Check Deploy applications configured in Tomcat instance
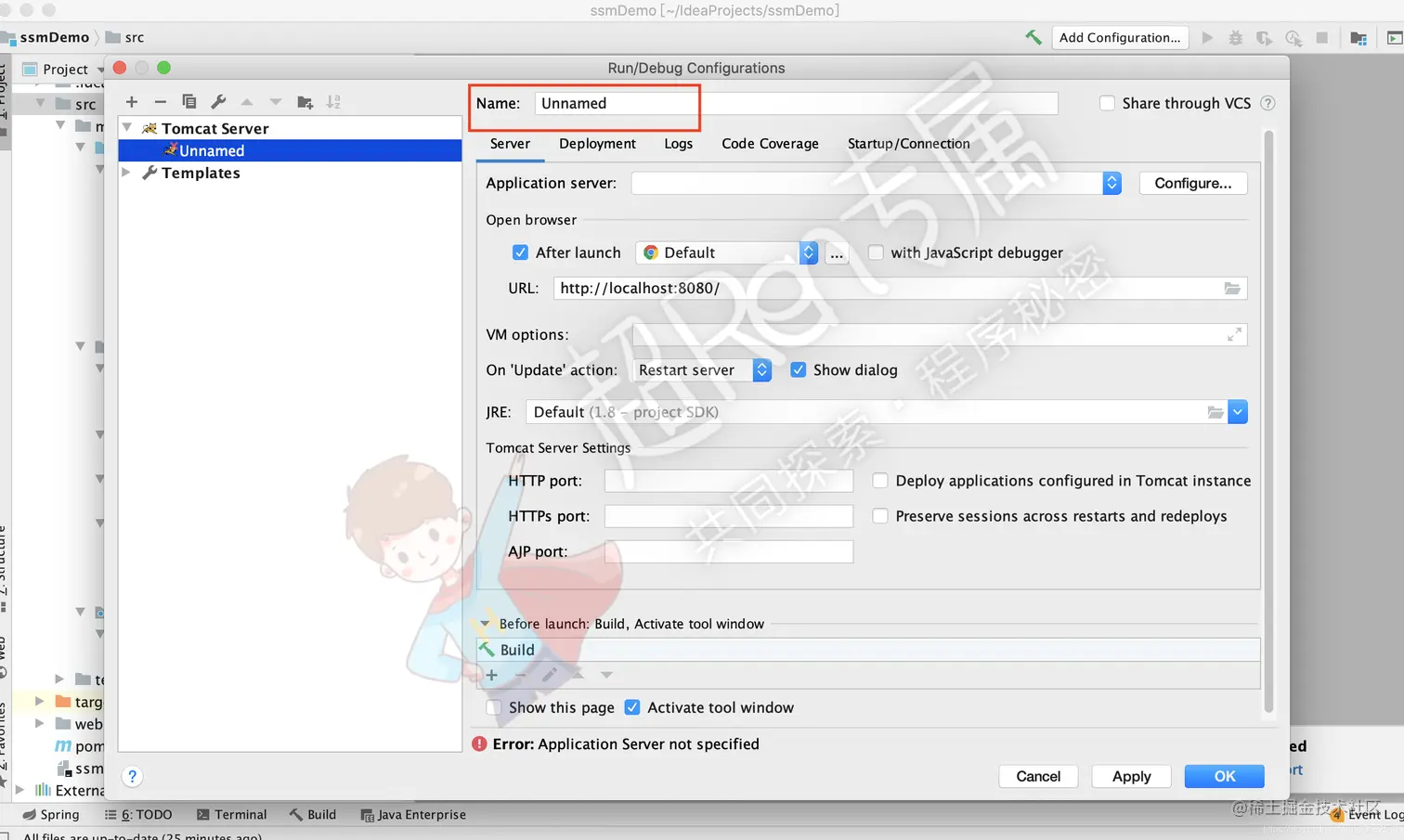 click(x=880, y=481)
